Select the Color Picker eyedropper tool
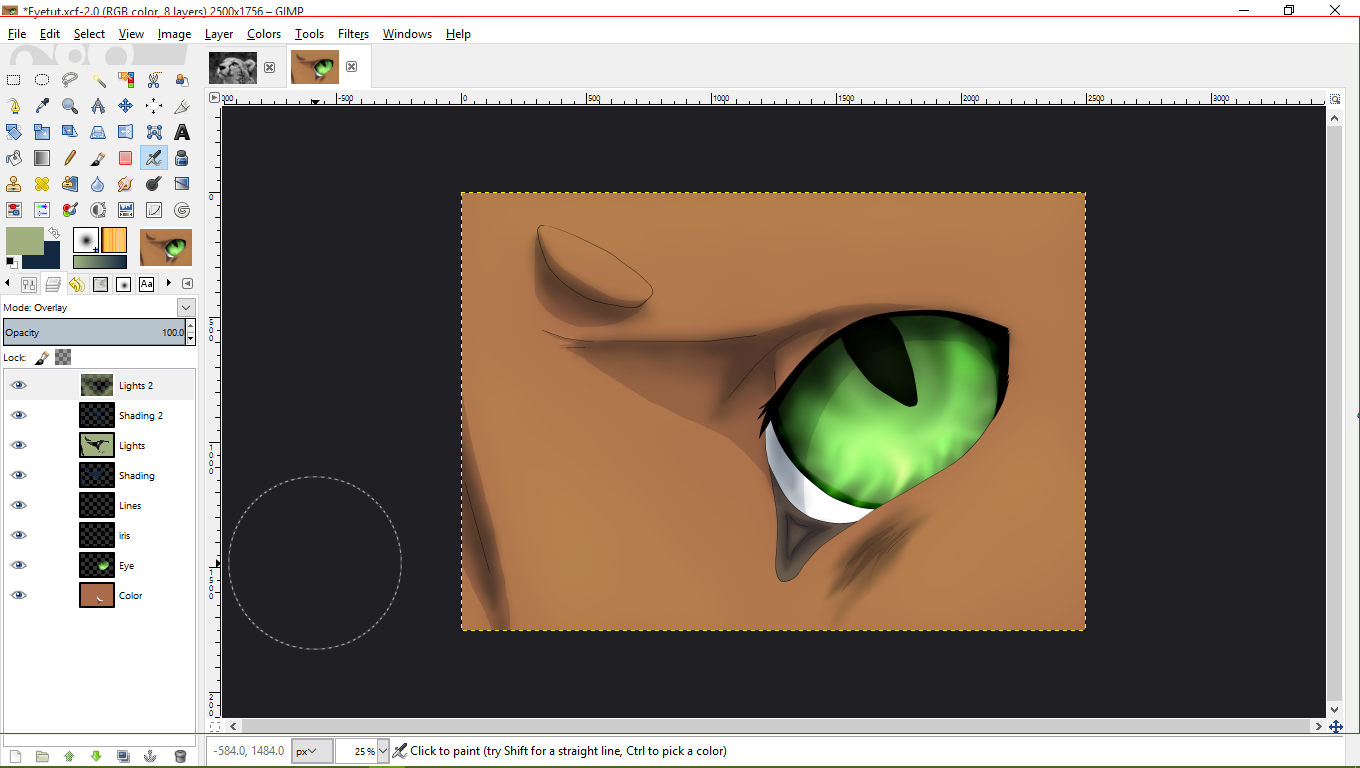 click(x=42, y=106)
